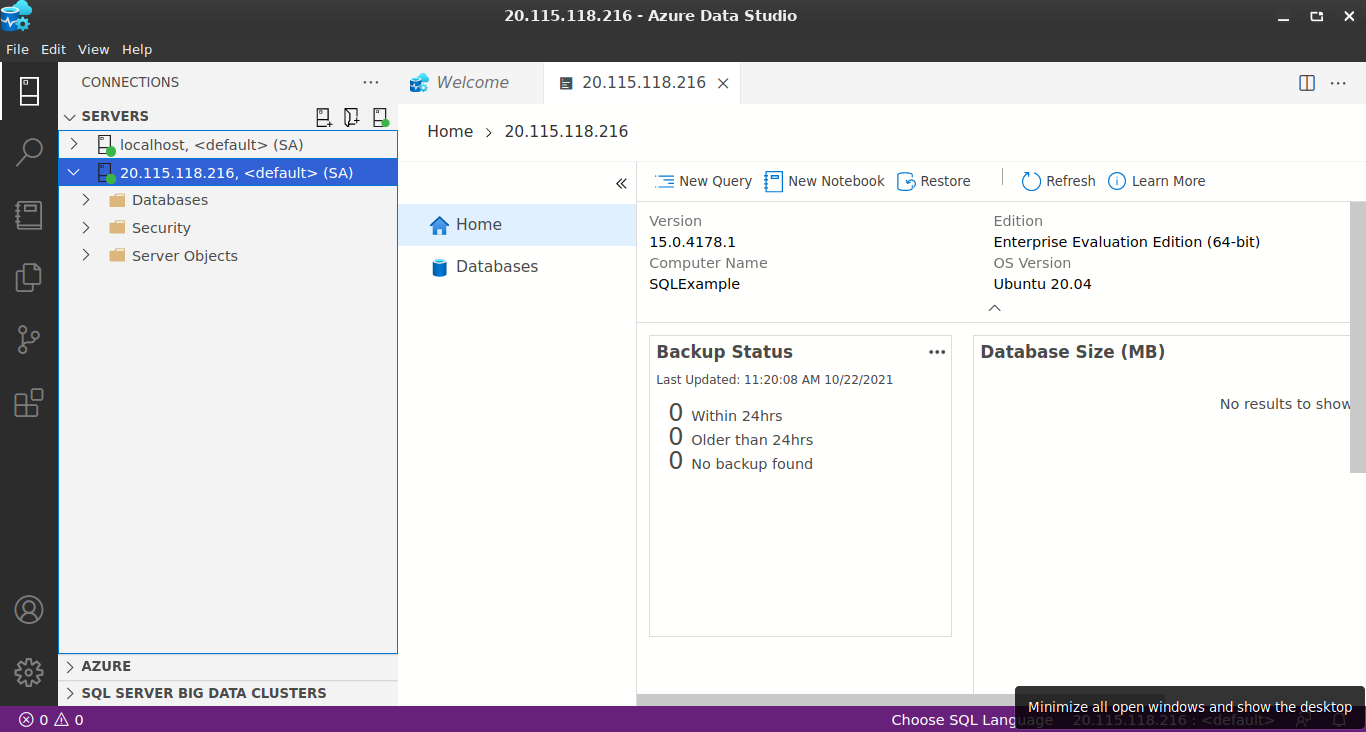The height and width of the screenshot is (732, 1366).
Task: Expand SQL SERVER BIG DATA CLUSTERS section
Action: (70, 693)
